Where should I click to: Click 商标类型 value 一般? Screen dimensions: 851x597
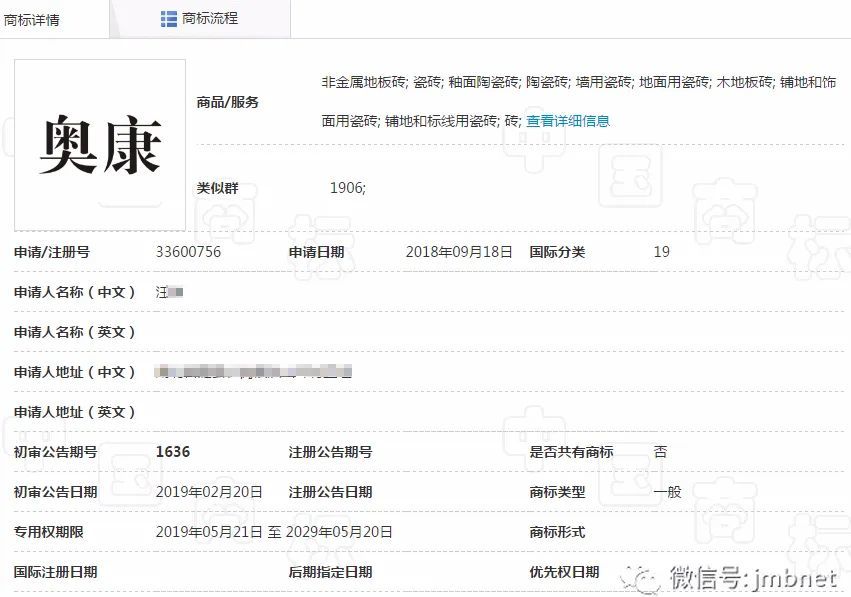click(x=667, y=492)
